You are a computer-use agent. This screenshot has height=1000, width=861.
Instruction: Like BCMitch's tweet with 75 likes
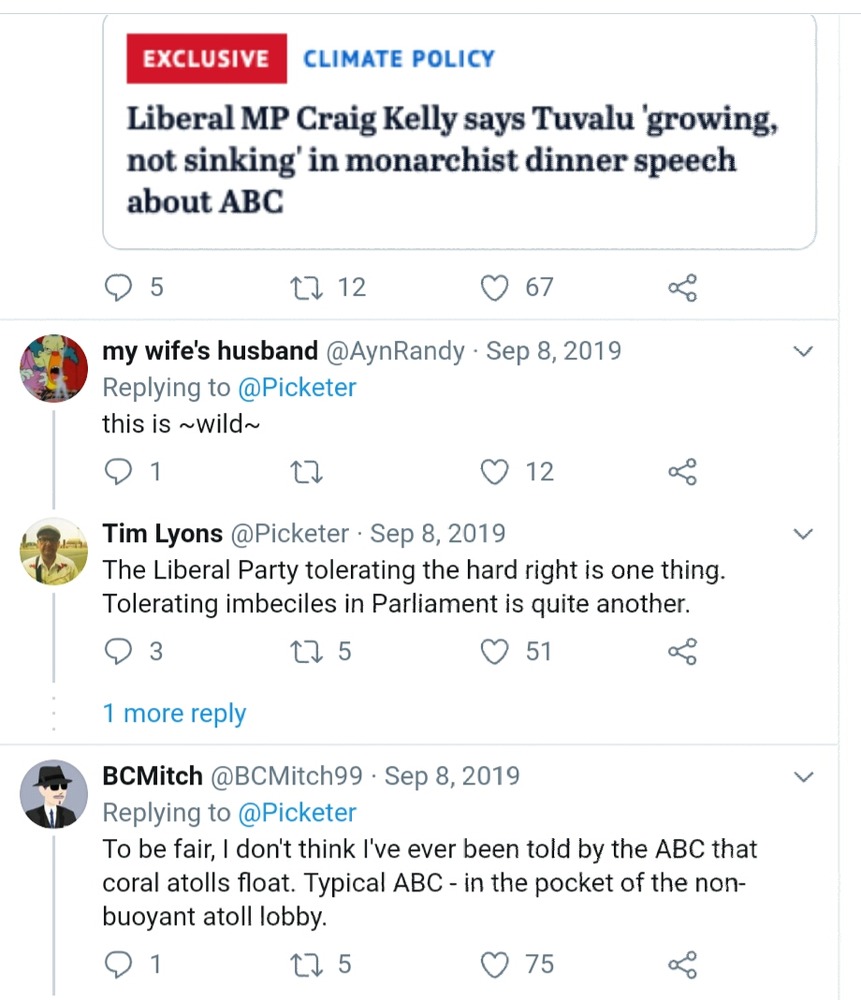(494, 964)
